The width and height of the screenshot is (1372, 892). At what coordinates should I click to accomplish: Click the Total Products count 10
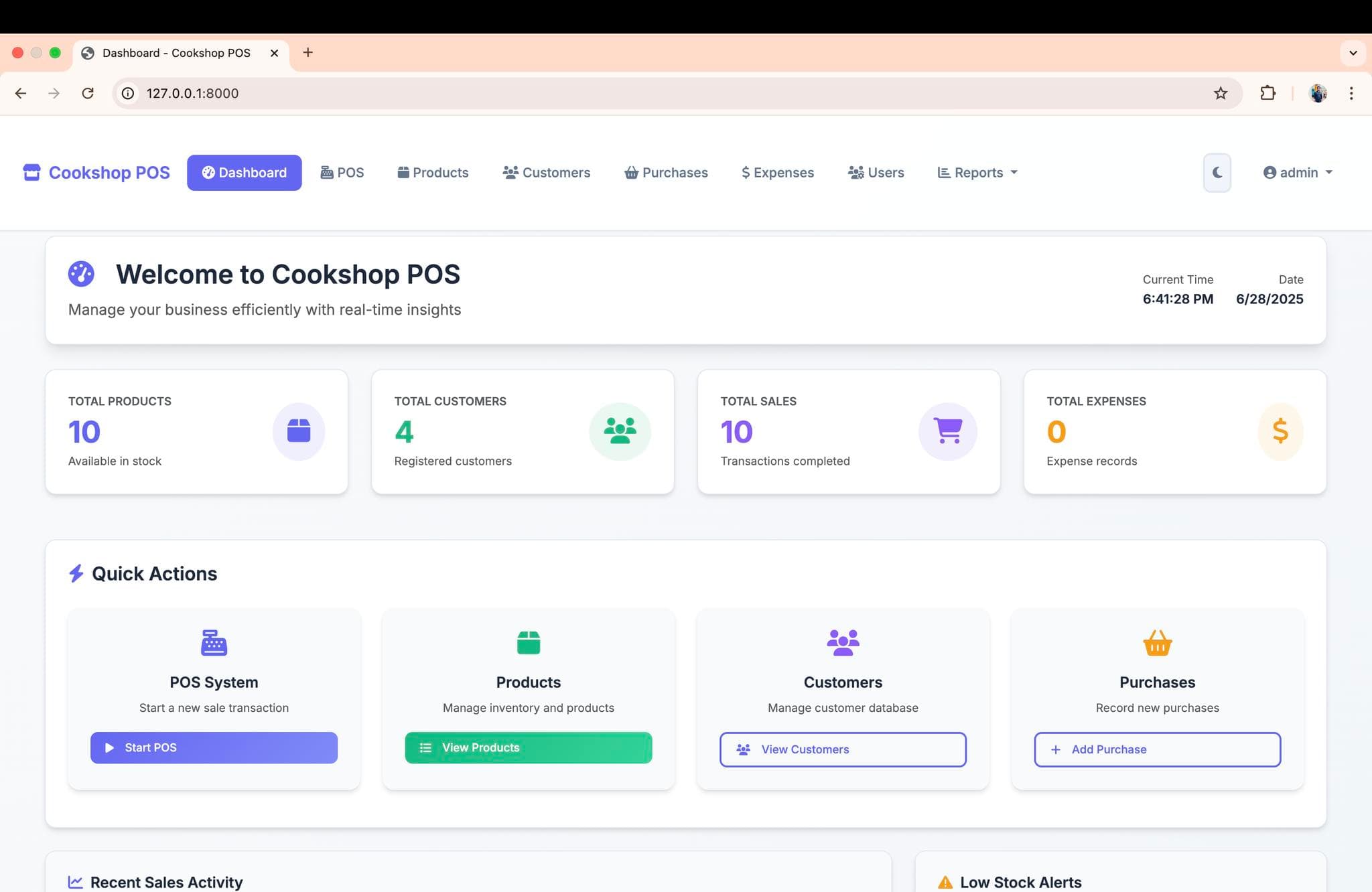(x=84, y=432)
